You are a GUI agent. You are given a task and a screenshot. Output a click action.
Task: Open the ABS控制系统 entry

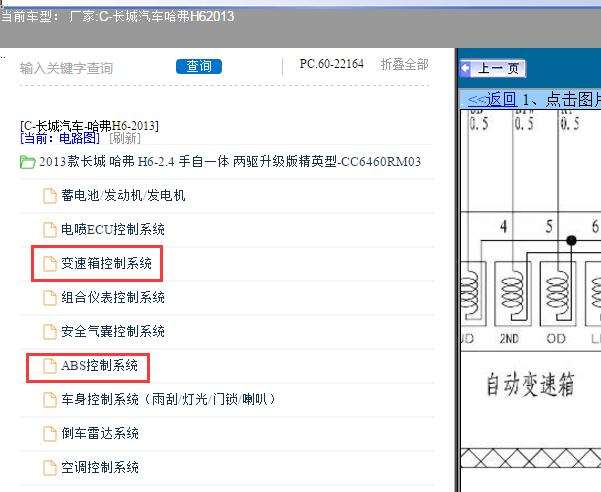point(99,365)
